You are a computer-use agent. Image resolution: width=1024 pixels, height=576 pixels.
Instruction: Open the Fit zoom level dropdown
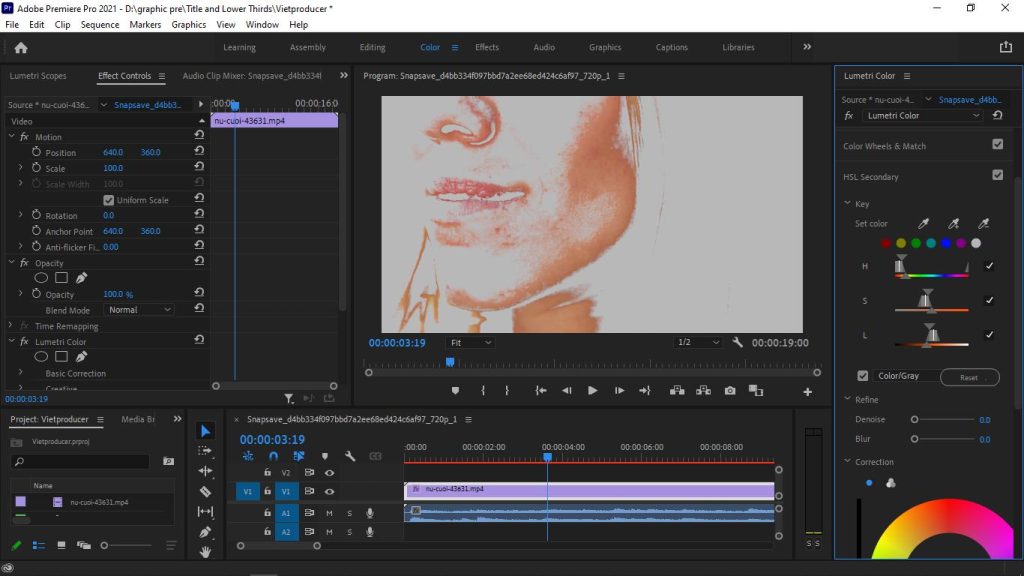pyautogui.click(x=470, y=342)
